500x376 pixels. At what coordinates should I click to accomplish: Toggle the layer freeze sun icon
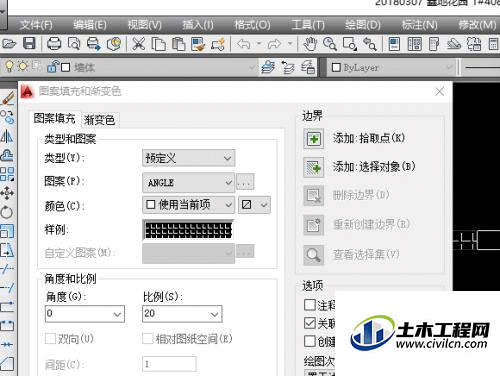(x=23, y=67)
